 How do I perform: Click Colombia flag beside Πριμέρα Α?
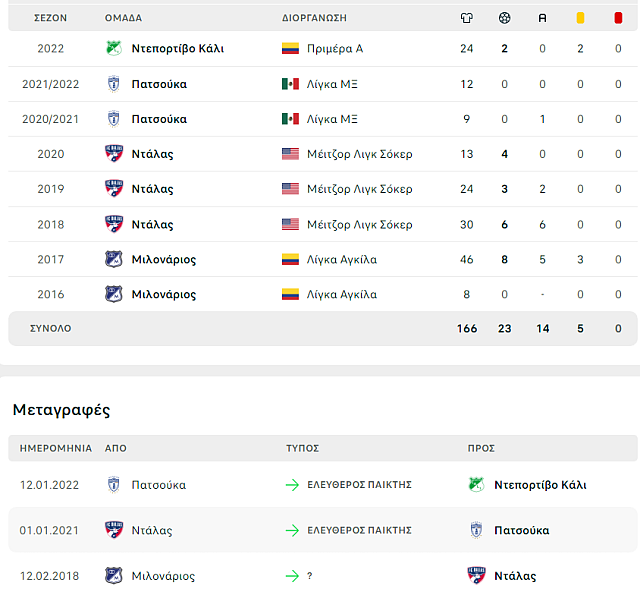[x=290, y=48]
